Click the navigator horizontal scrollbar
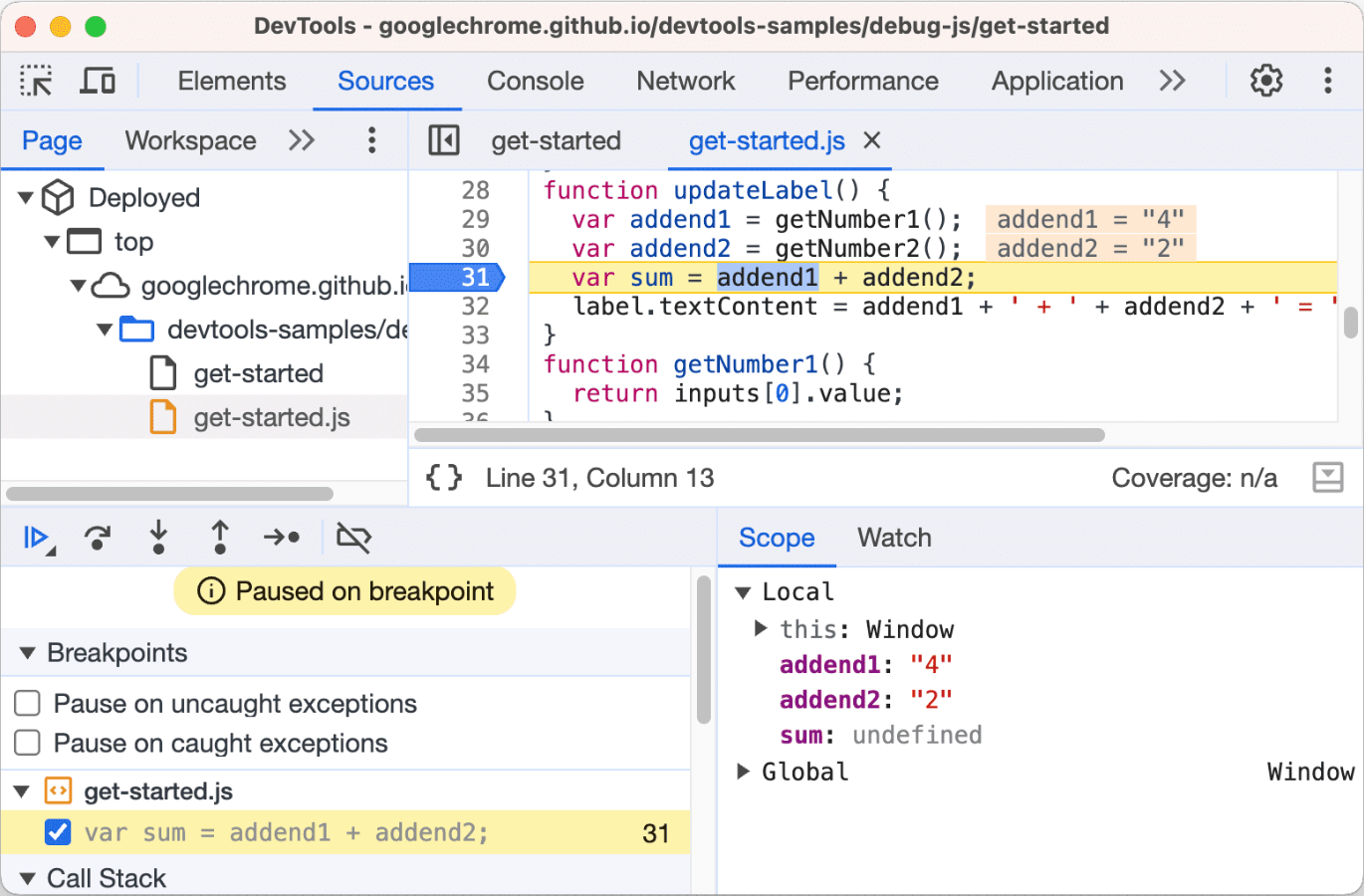The width and height of the screenshot is (1364, 896). click(169, 494)
